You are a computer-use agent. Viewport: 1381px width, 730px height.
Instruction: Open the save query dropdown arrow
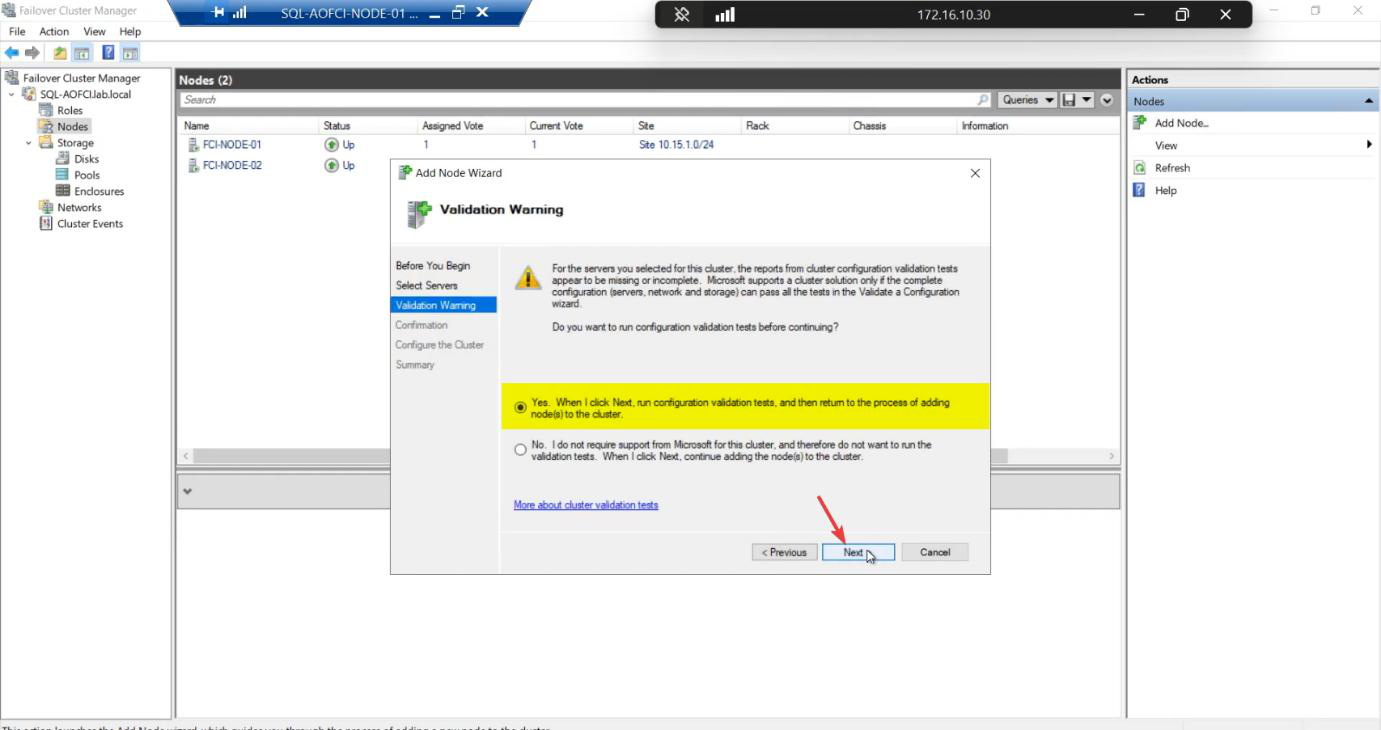[1087, 100]
